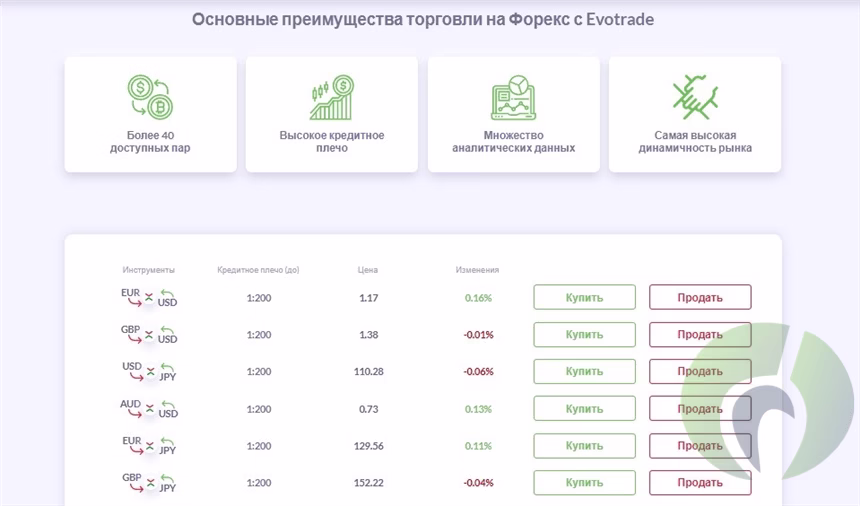Click the GBP/USD price 1.38
Screen dimensions: 860x506
369,334
